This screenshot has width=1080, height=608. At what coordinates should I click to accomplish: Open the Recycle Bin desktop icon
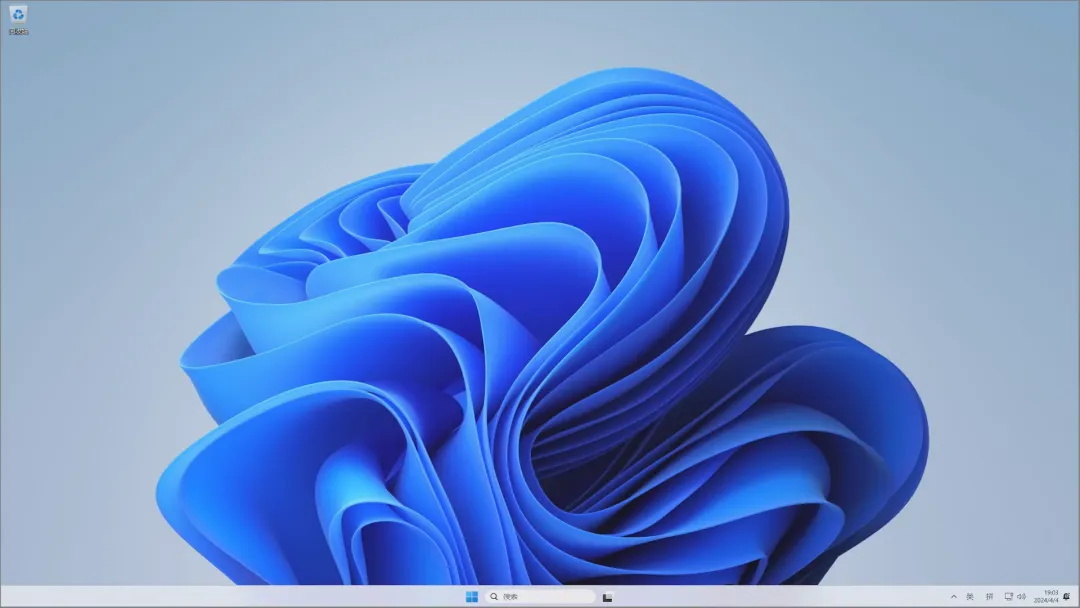[18, 19]
